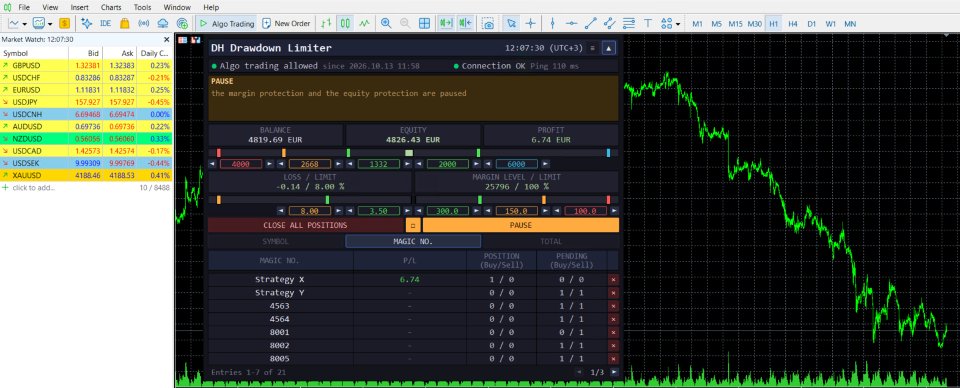Draw a horizontal line tool
This screenshot has width=960, height=388.
[571, 23]
